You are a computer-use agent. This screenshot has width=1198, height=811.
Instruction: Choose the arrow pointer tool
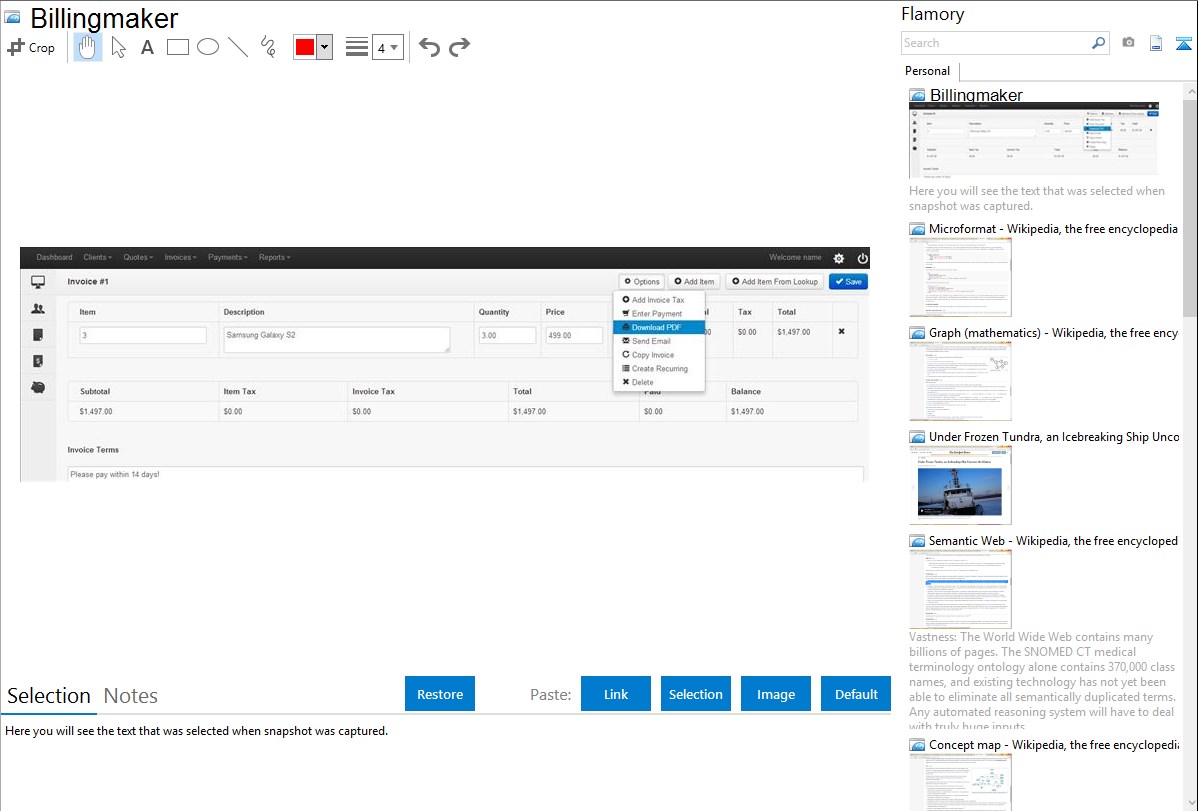point(118,47)
